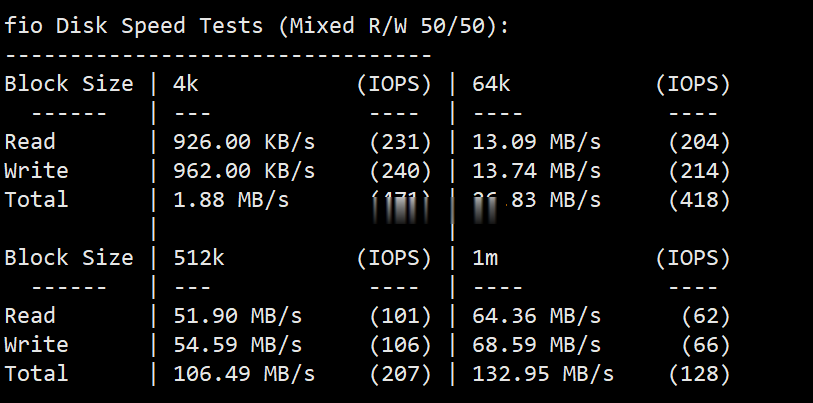The image size is (813, 403).
Task: Select the 51.90 MB/s read value
Action: [237, 316]
